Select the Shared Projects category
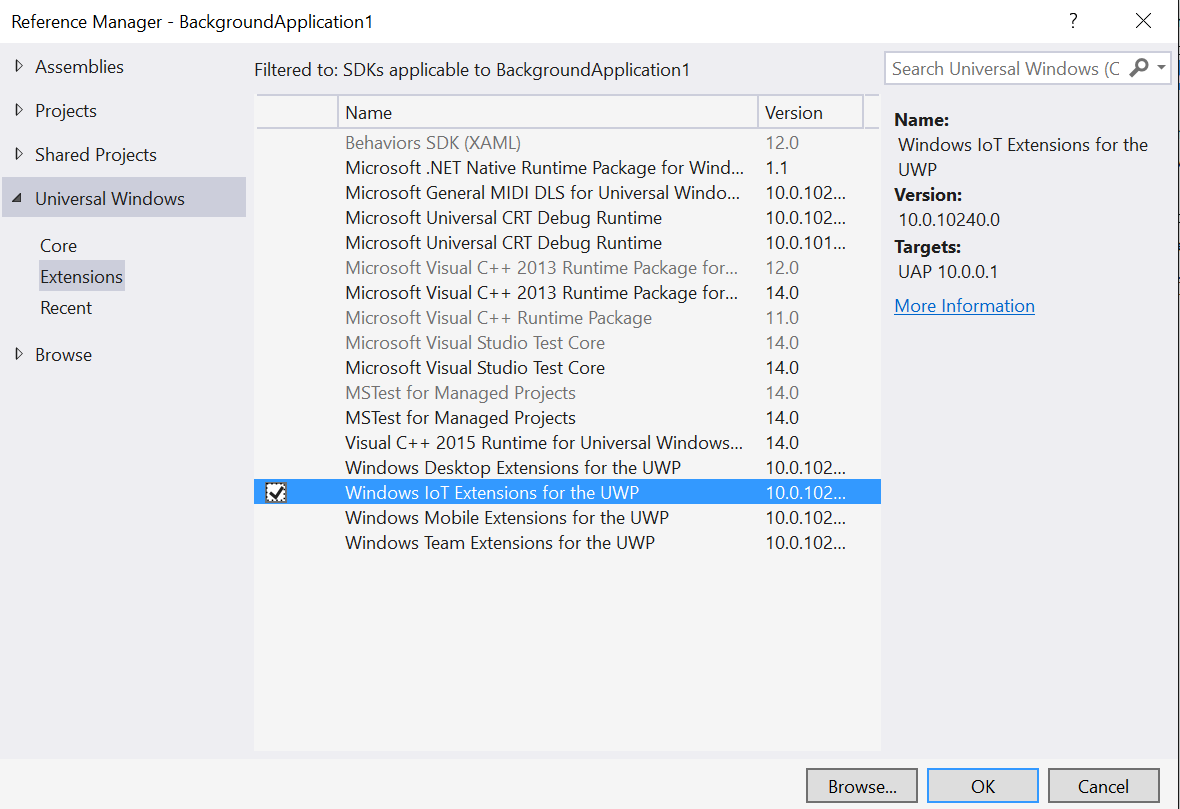Viewport: 1180px width, 809px height. pos(96,154)
